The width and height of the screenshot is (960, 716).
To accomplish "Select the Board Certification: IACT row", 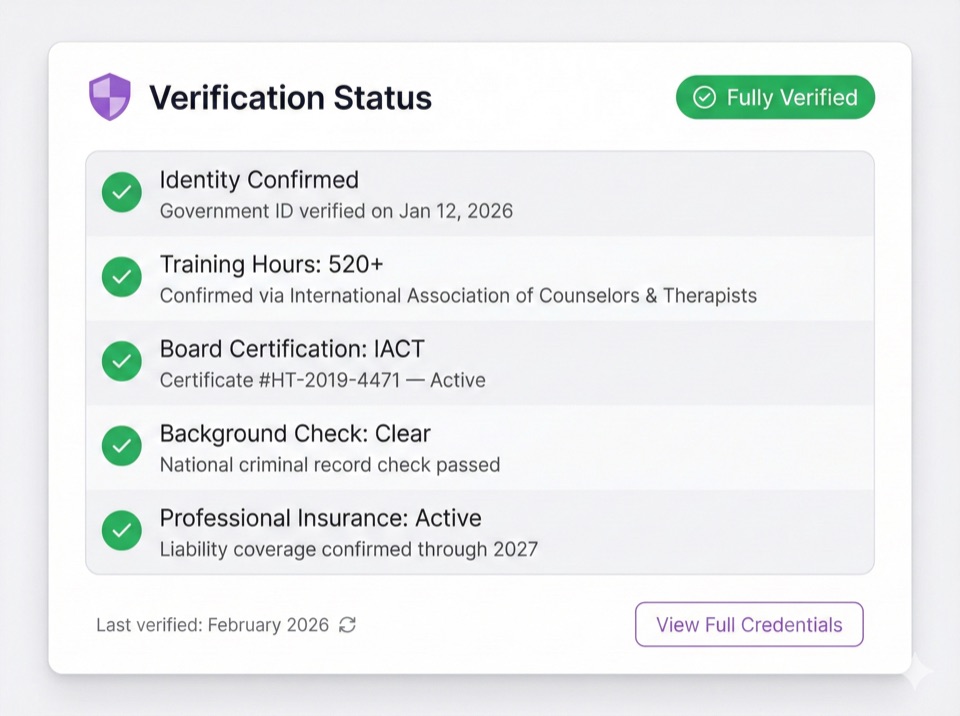I will 480,361.
